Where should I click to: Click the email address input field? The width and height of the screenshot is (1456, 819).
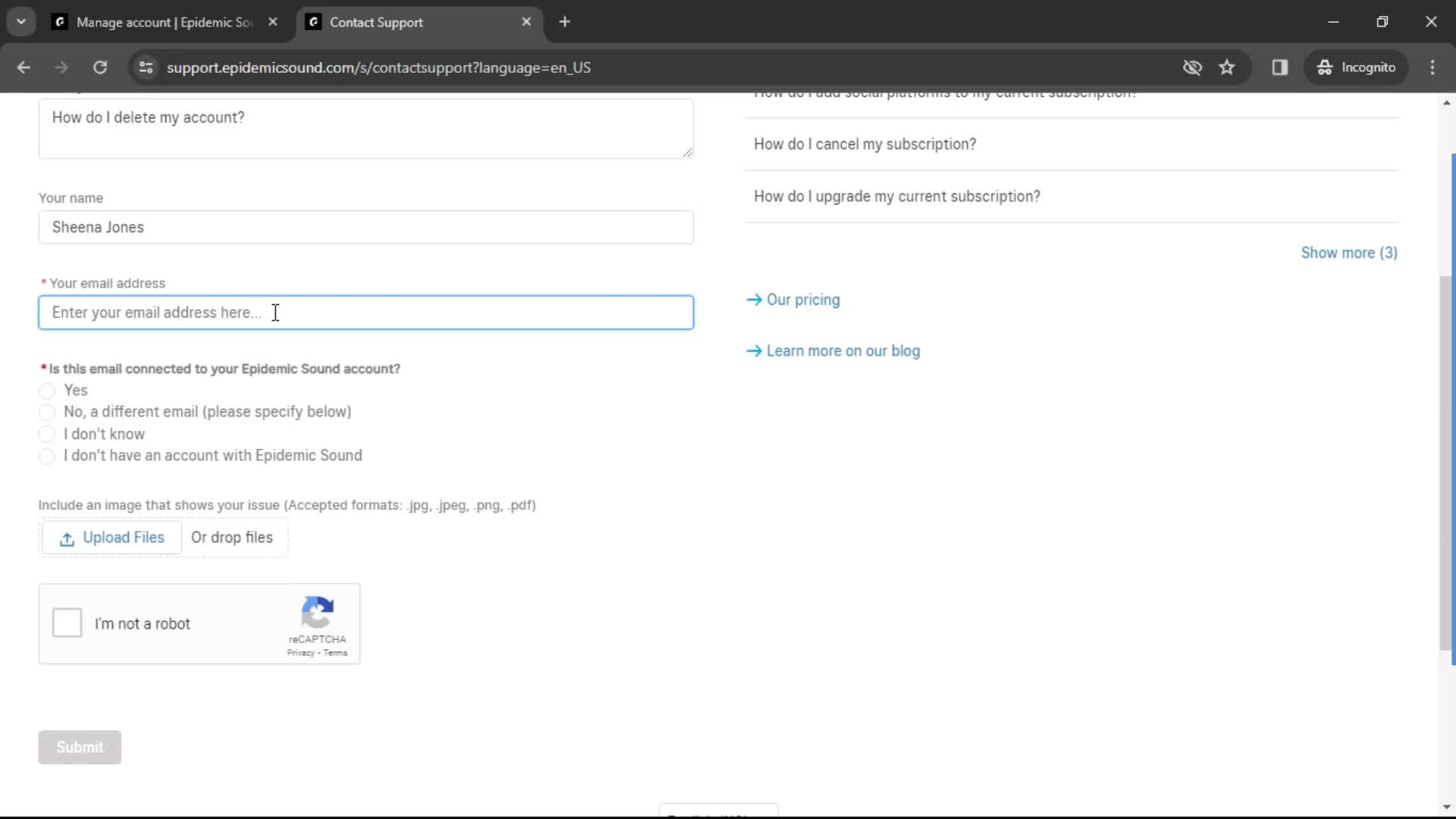(x=365, y=311)
